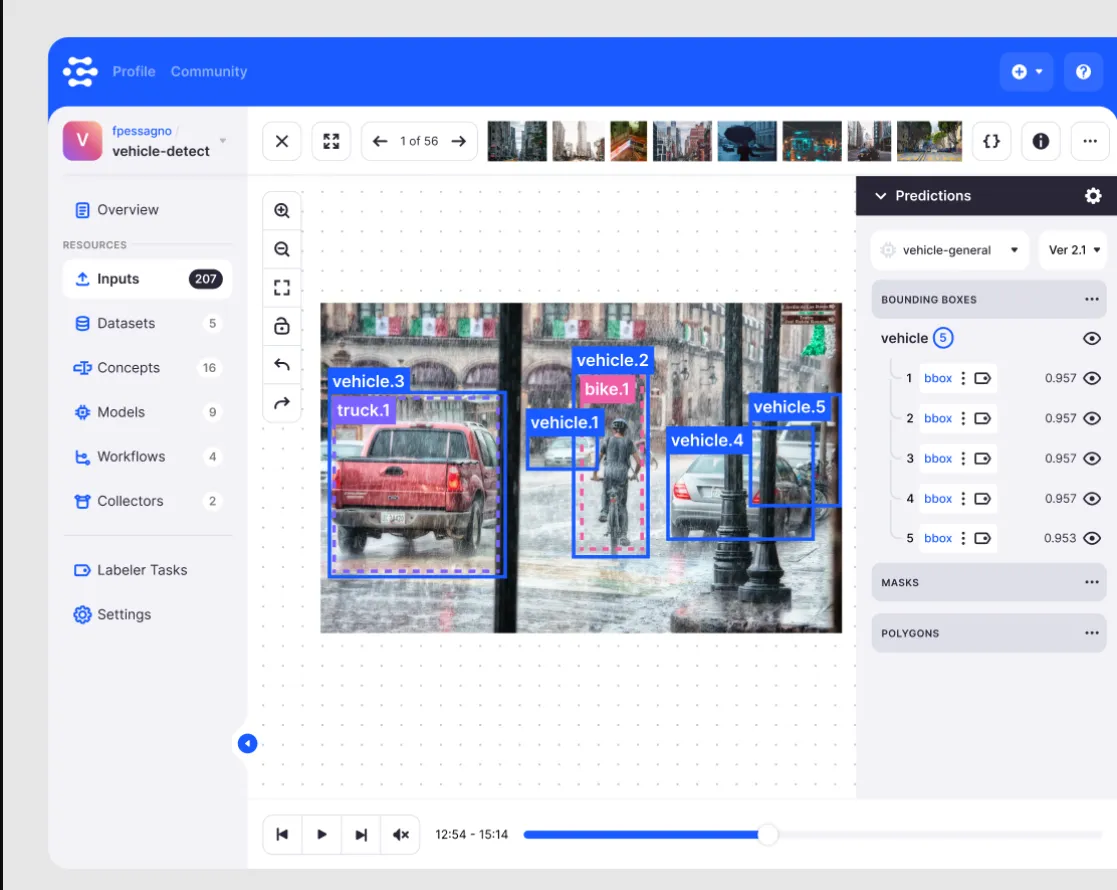Screen dimensions: 1117x890
Task: Click the zoom out magnifier icon
Action: point(281,249)
